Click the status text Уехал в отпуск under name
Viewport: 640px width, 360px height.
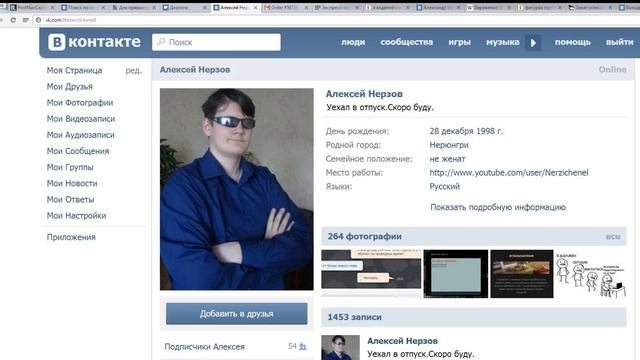click(x=380, y=107)
